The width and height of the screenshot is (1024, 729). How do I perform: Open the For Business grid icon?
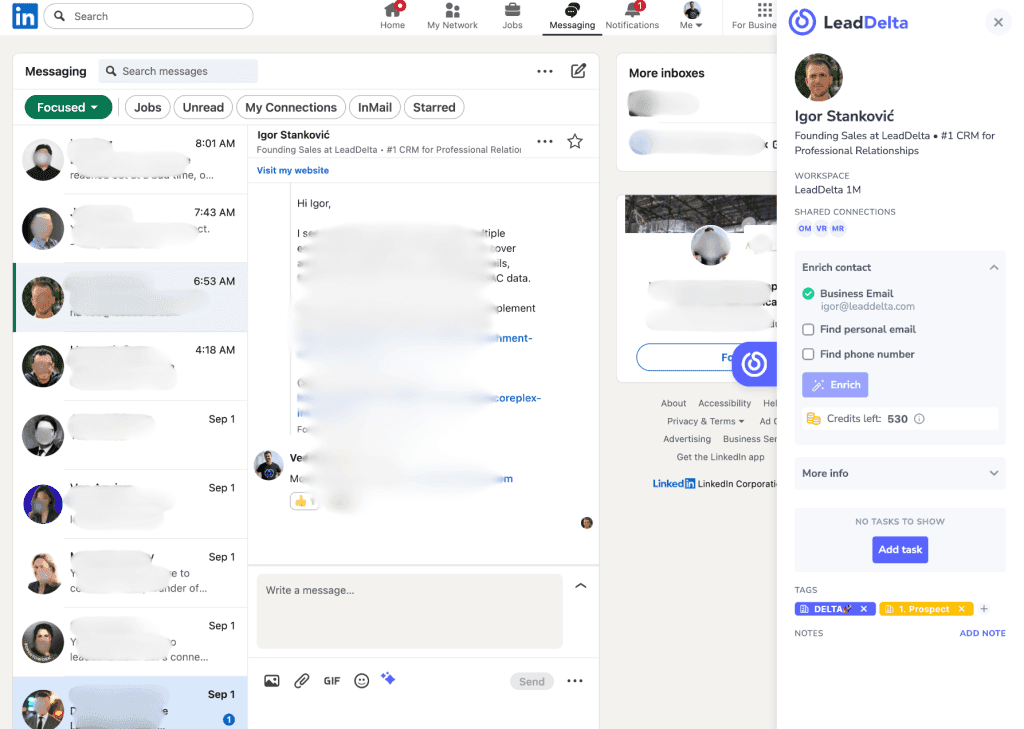click(764, 10)
